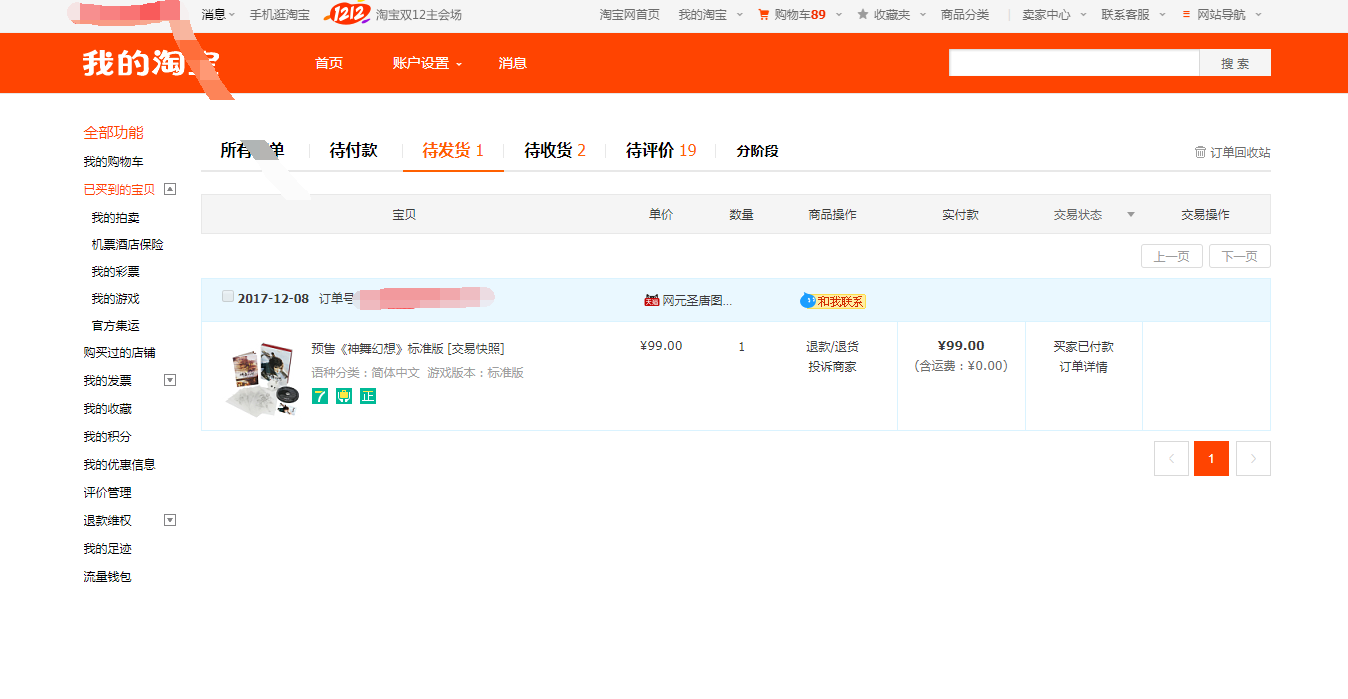Open the 交易快照 link

476,349
